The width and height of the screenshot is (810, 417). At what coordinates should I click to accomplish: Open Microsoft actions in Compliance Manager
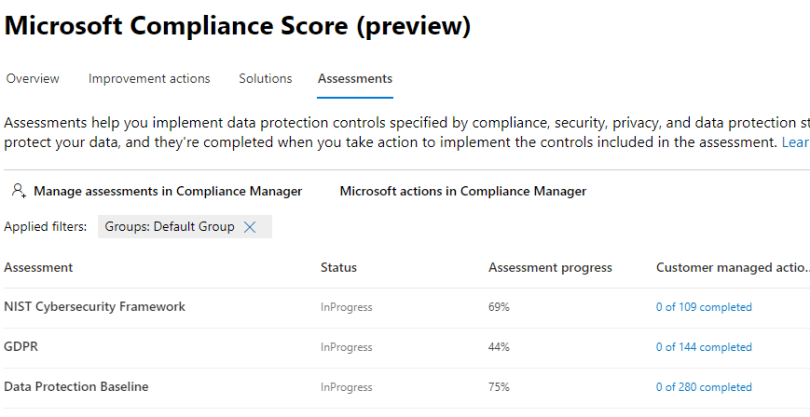[x=463, y=191]
